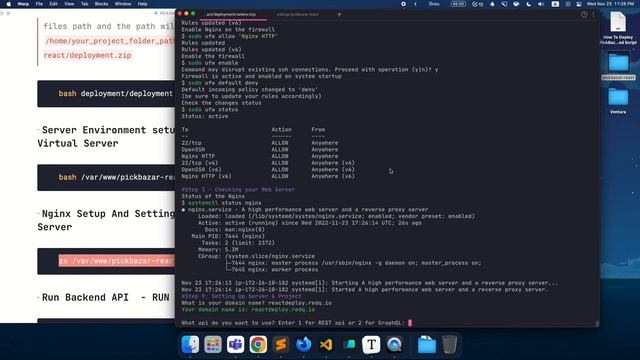The width and height of the screenshot is (640, 360).
Task: Open Warp terminal from the dock
Action: (x=349, y=344)
